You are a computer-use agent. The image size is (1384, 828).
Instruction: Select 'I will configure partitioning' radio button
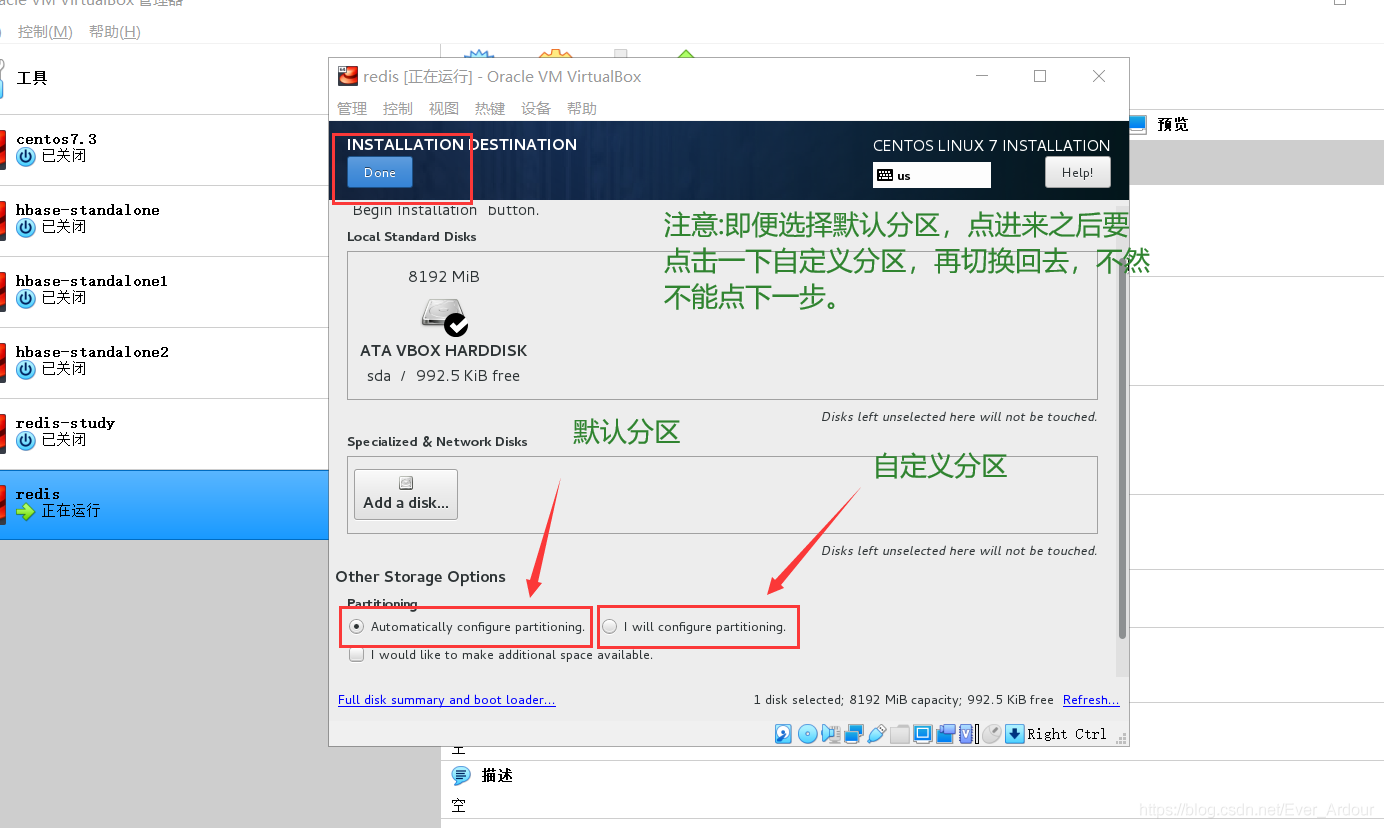(x=609, y=627)
